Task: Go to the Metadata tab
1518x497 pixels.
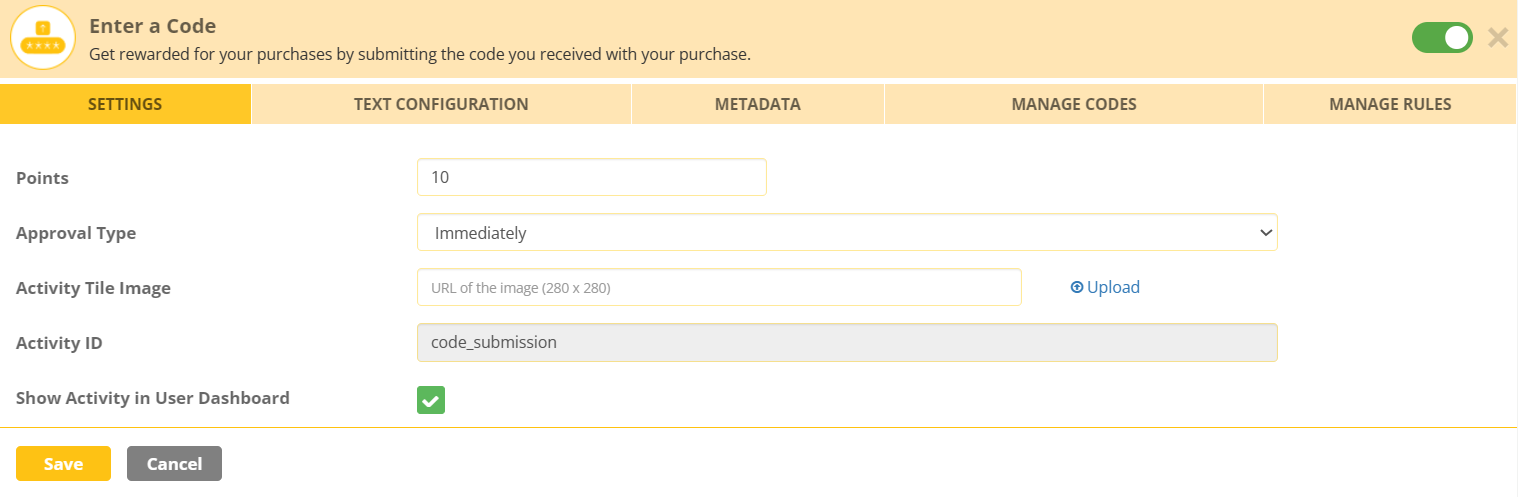Action: click(x=757, y=104)
